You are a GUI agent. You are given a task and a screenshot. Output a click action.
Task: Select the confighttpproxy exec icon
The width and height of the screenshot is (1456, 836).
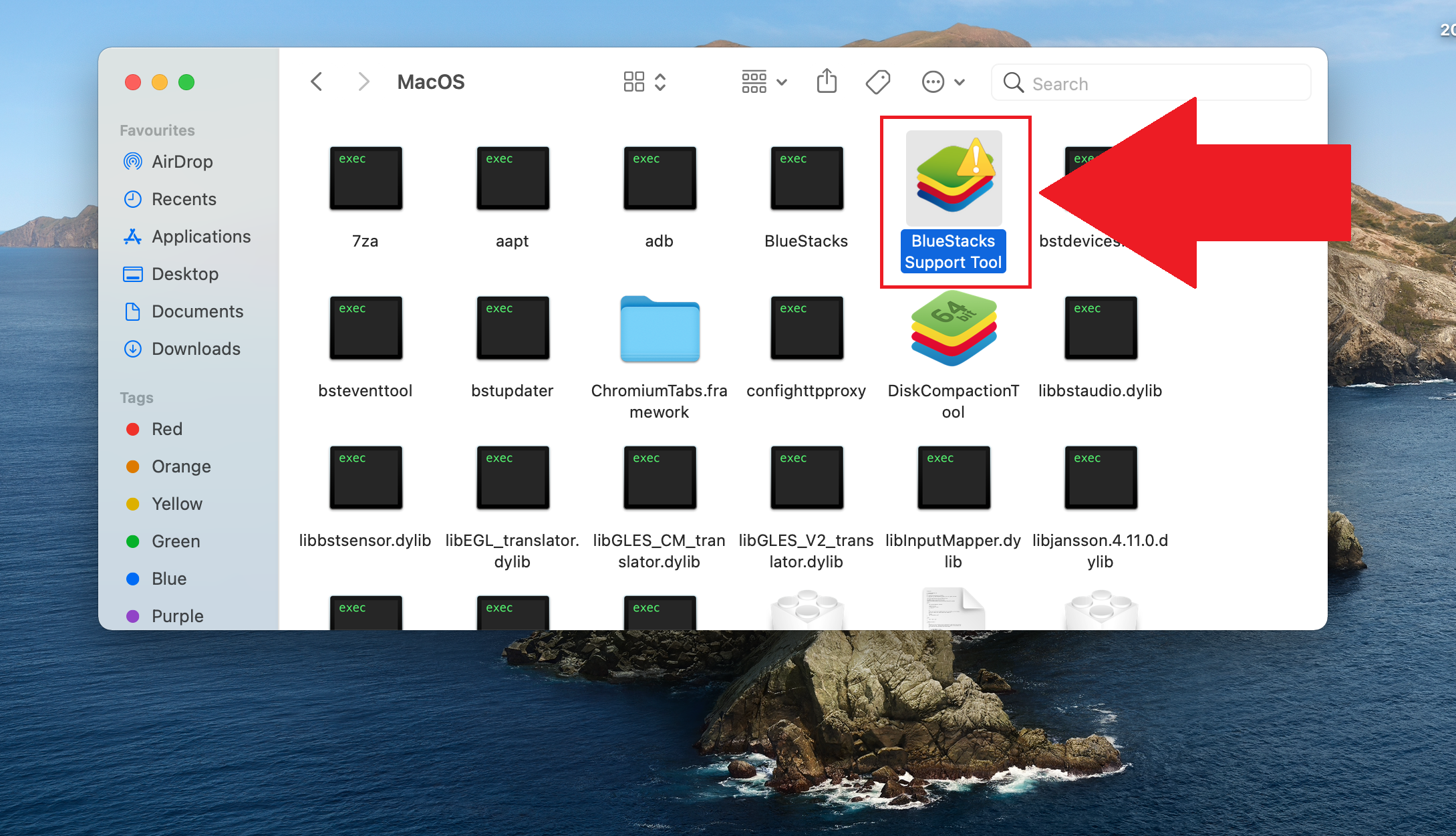[807, 328]
